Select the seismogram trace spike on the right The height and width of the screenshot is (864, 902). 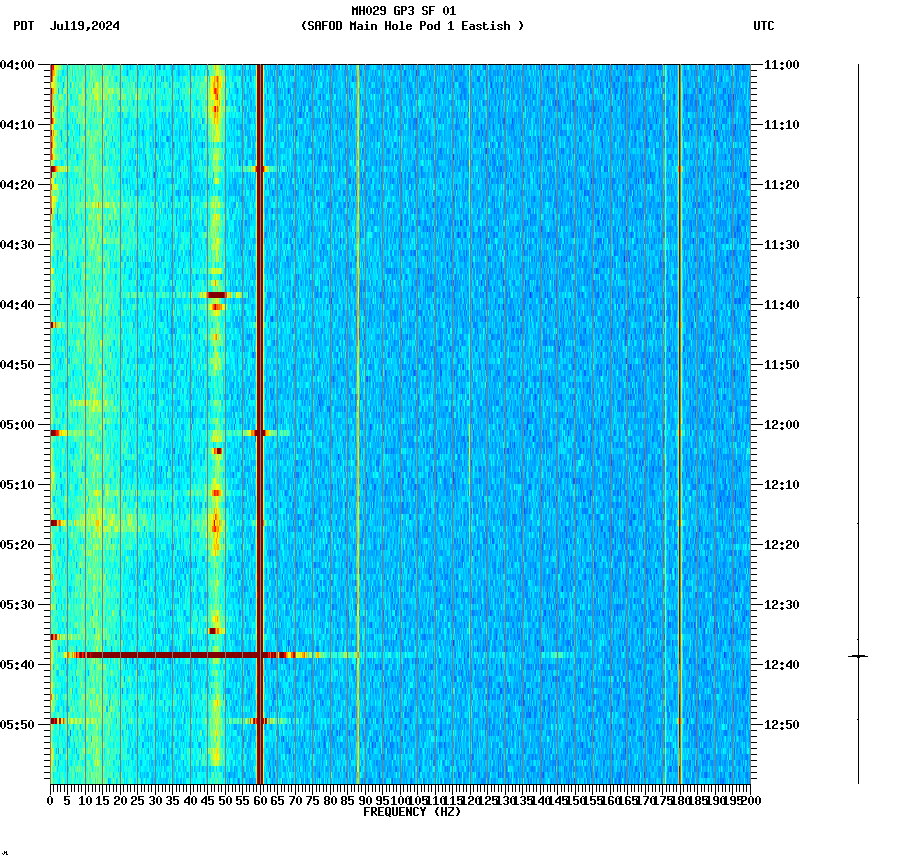tap(857, 656)
